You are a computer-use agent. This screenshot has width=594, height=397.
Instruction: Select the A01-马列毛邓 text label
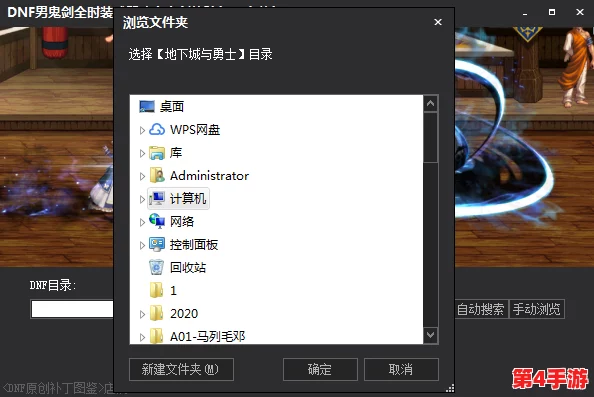pos(207,336)
